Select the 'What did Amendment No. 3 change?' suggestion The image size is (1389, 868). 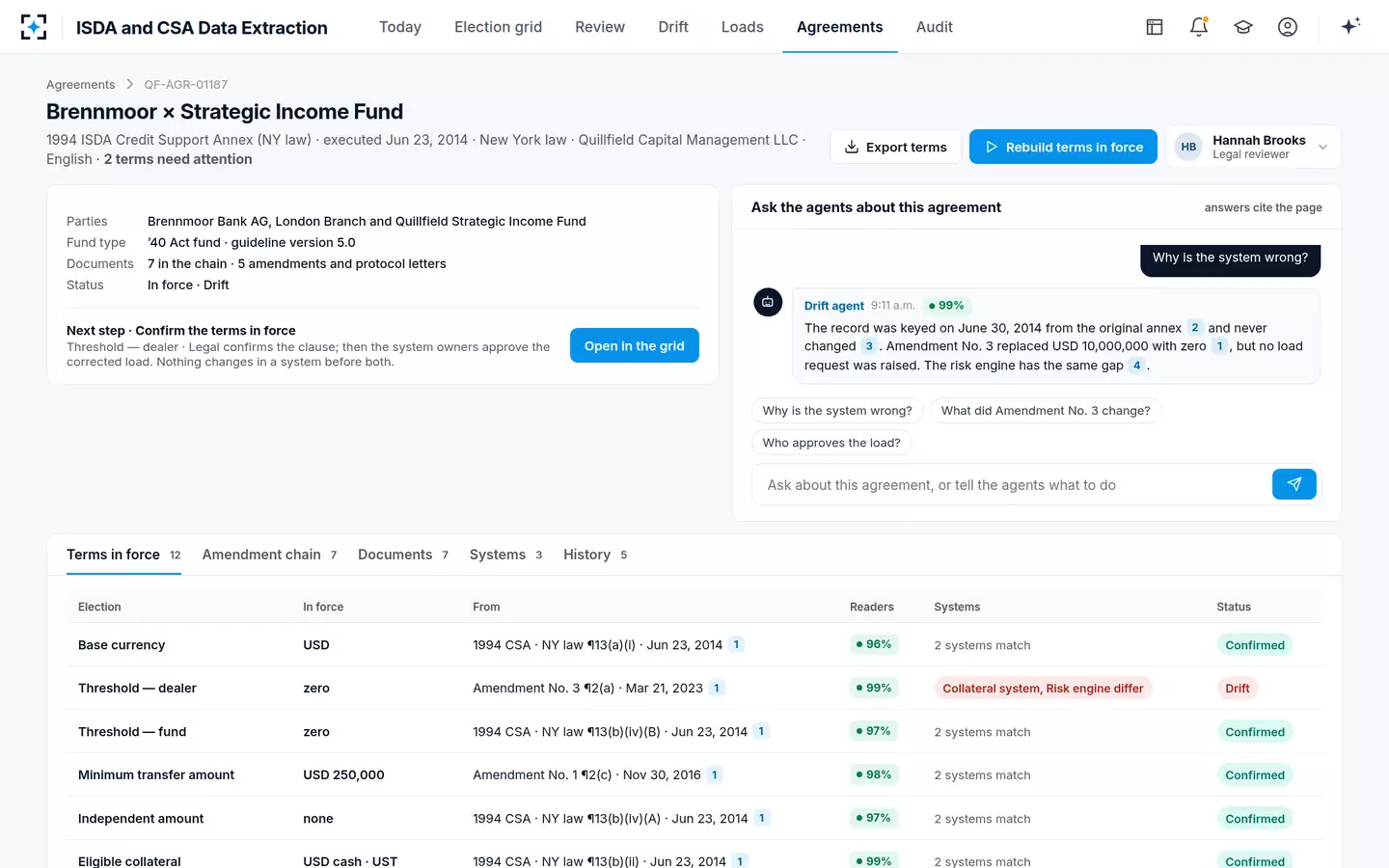(x=1046, y=411)
